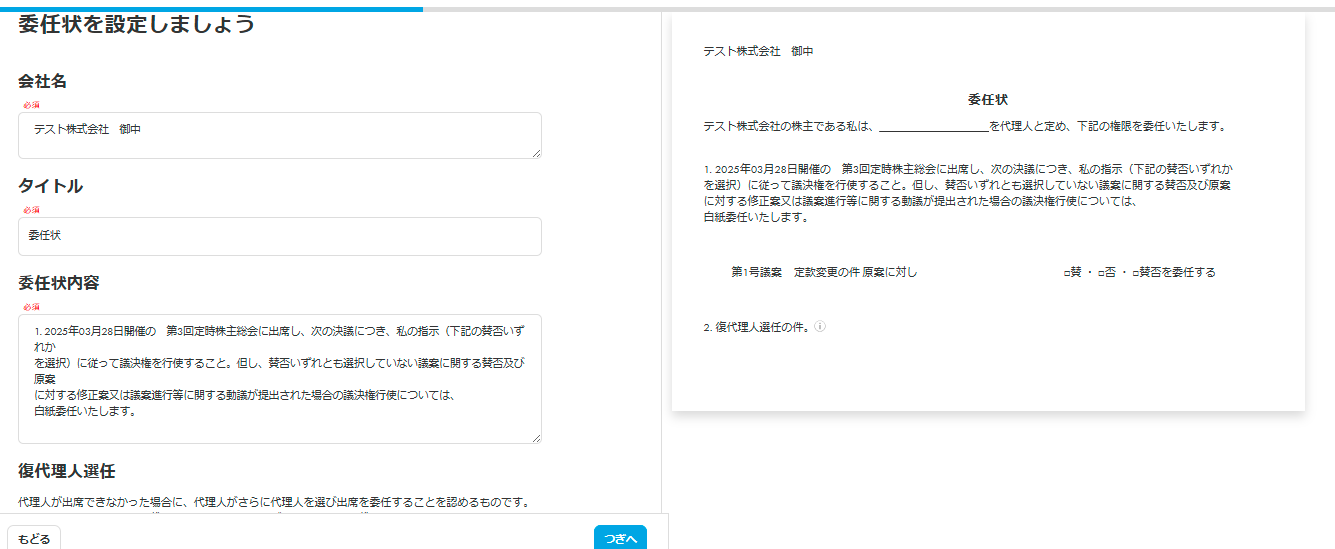The height and width of the screenshot is (549, 1335).
Task: Click the 会社名 field resize handle
Action: click(x=537, y=154)
